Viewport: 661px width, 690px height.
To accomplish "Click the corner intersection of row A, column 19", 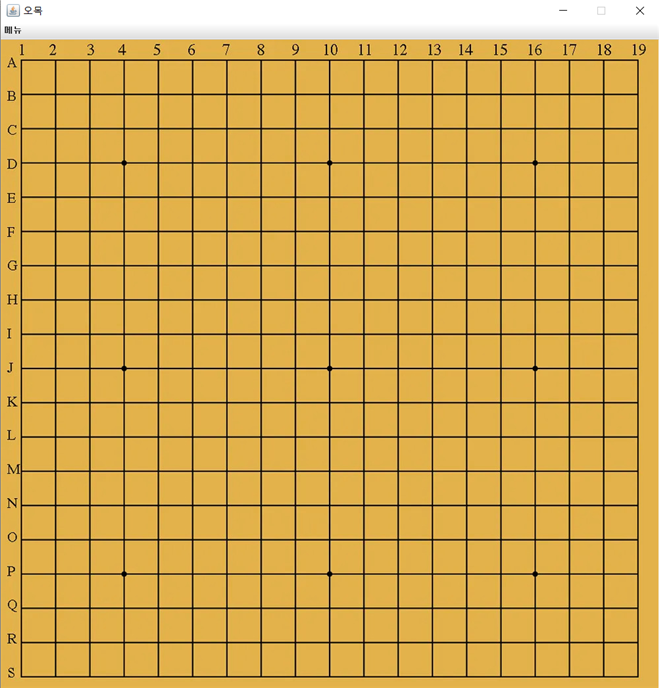I will coord(638,60).
